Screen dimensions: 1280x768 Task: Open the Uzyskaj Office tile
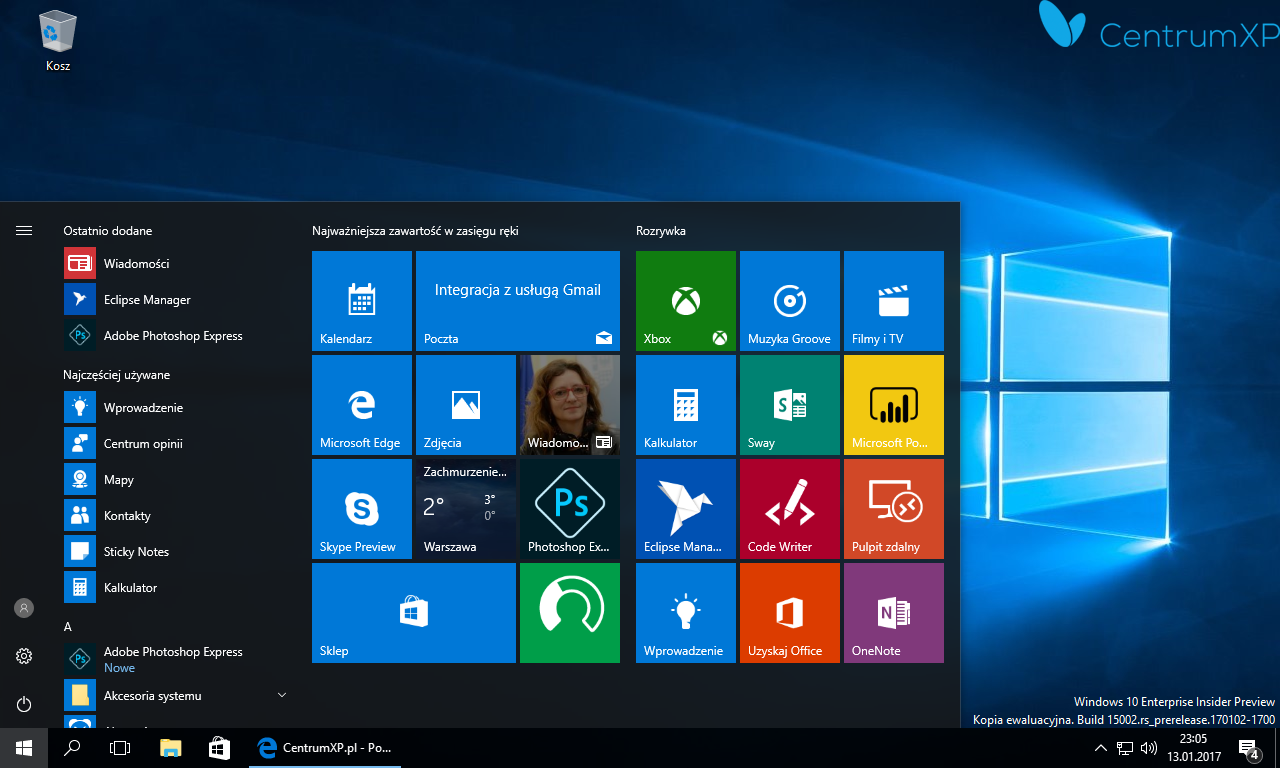tap(790, 613)
